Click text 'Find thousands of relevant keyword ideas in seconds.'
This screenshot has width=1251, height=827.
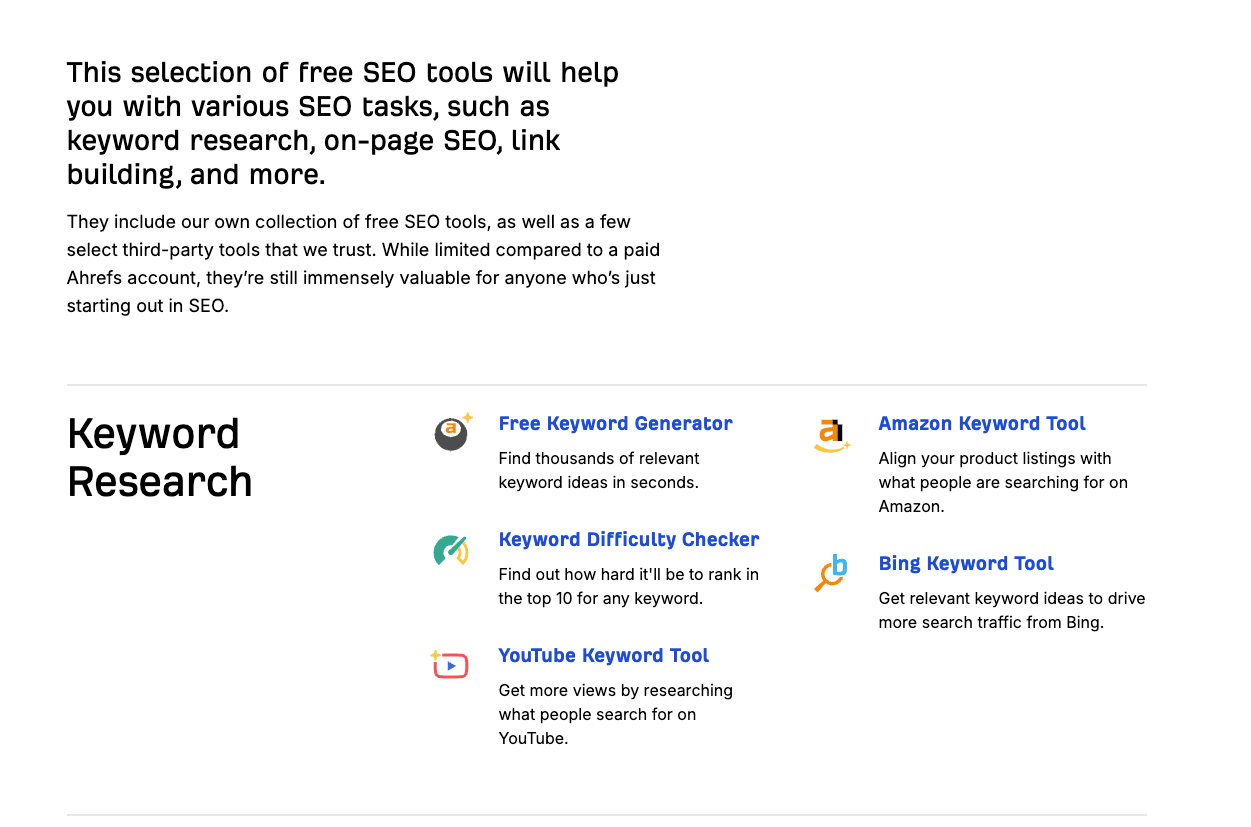[x=599, y=470]
